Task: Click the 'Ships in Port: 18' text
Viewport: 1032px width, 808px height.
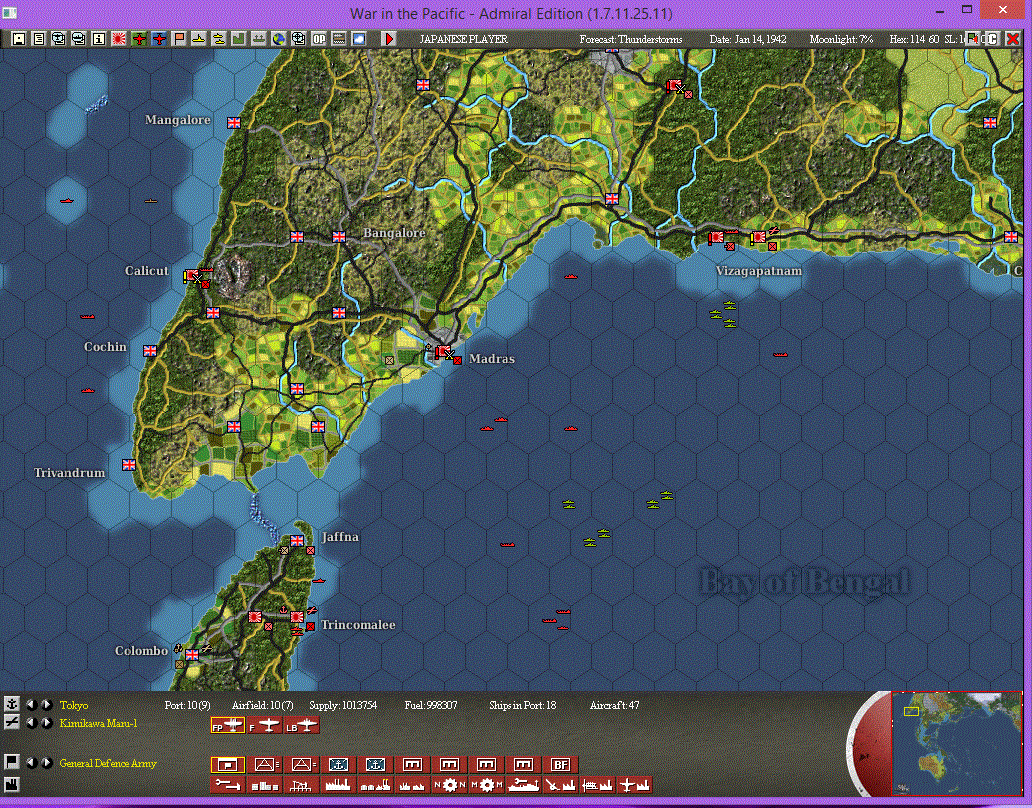Action: pos(523,705)
